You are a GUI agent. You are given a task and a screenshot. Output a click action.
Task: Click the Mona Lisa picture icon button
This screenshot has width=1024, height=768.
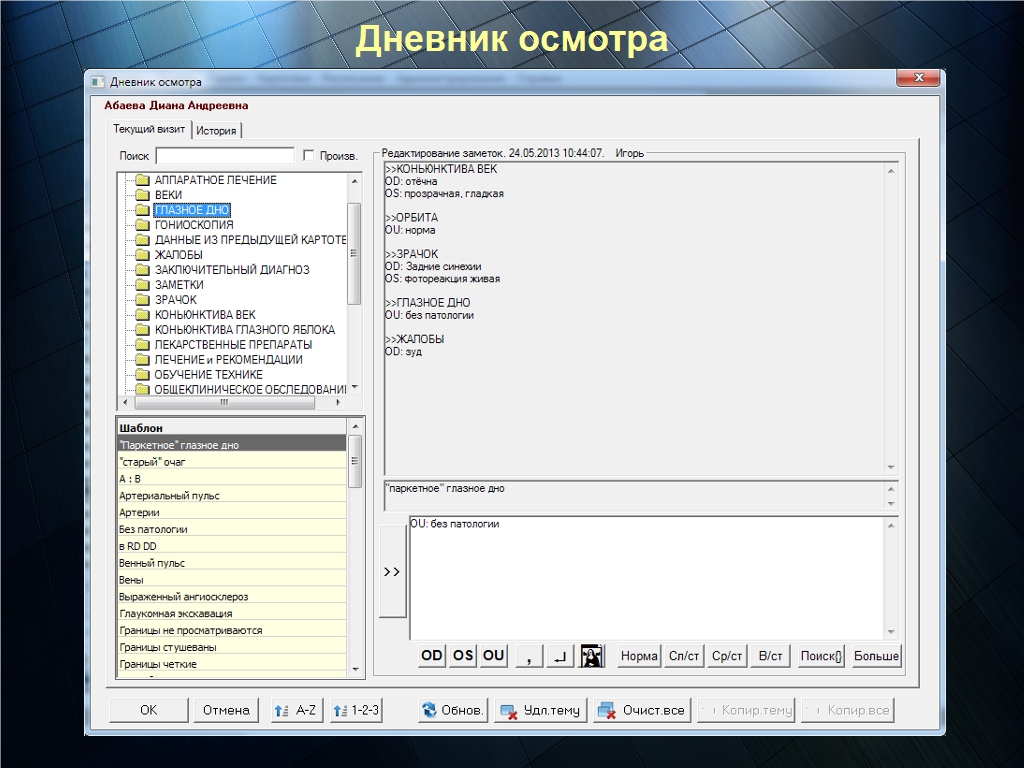coord(592,656)
